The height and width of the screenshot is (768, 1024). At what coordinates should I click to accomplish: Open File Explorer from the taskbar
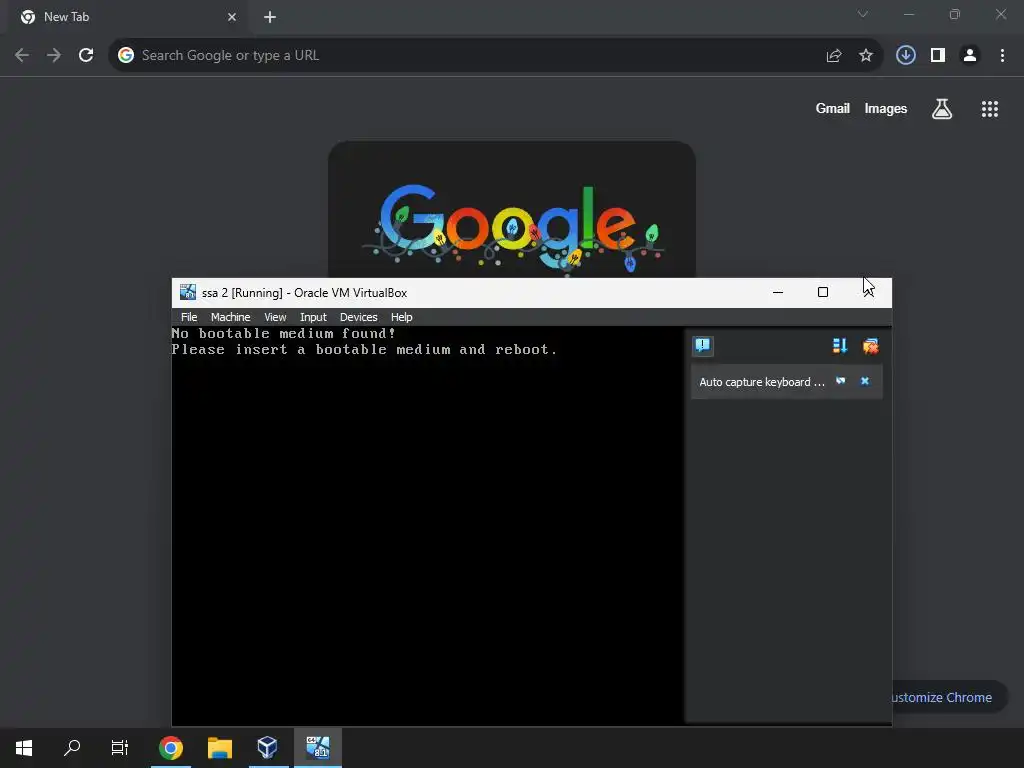(x=220, y=748)
